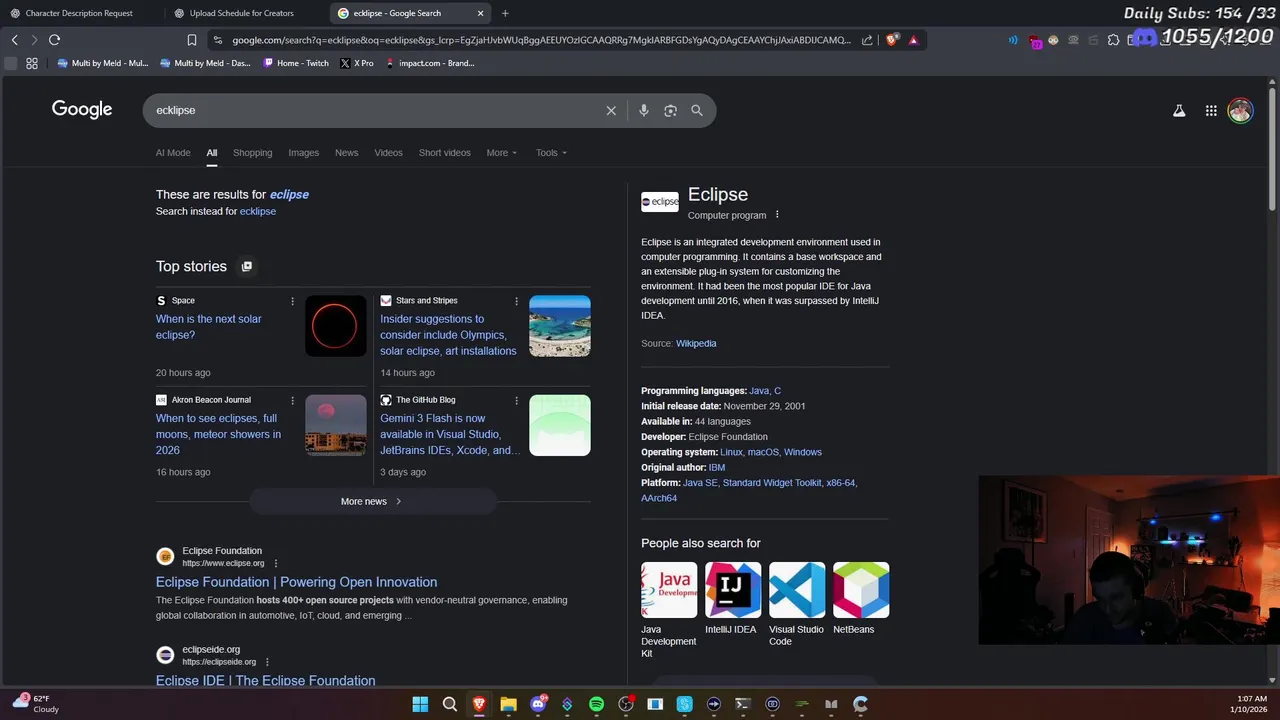Click the Visual Studio Code related search thumbnail

[797, 590]
